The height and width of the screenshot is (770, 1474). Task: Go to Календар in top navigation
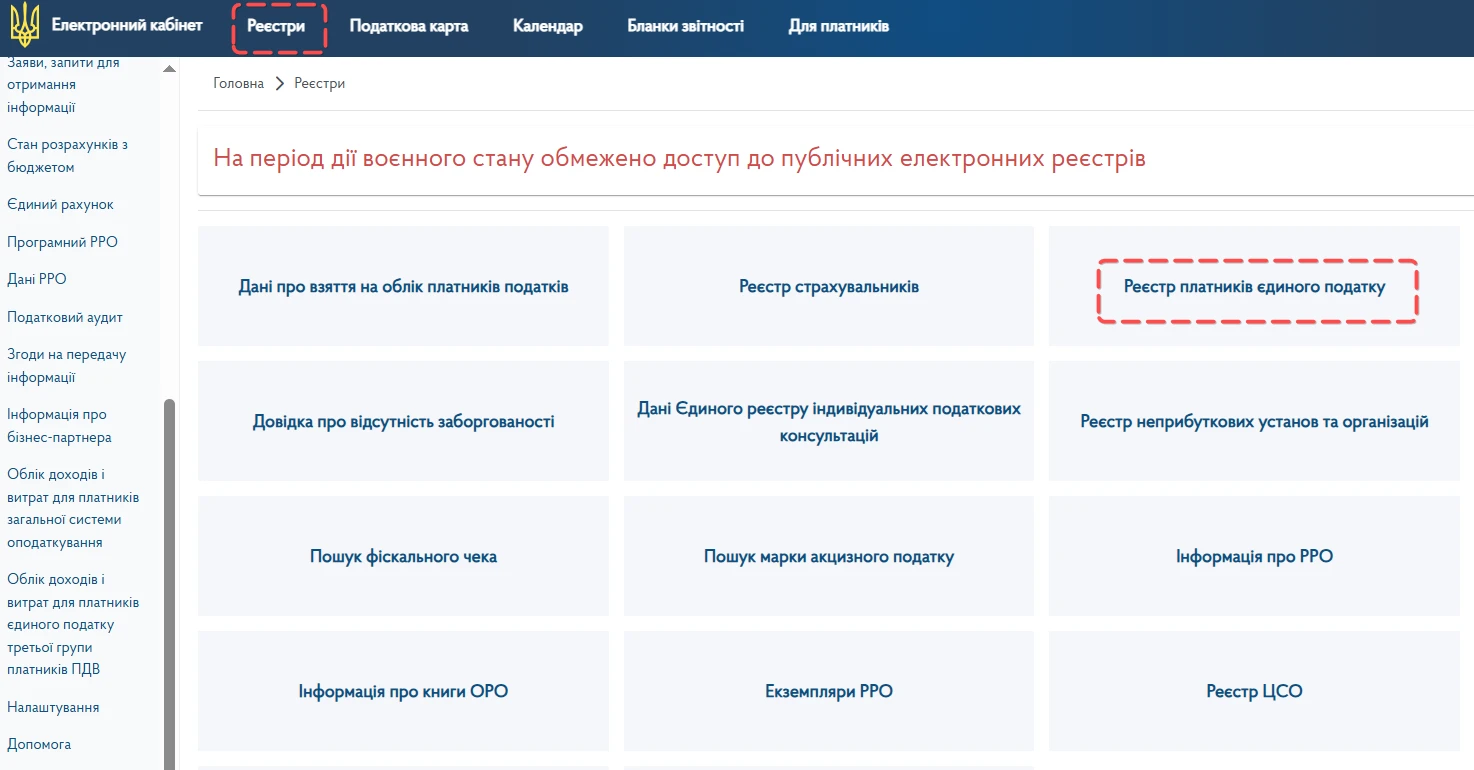pos(547,26)
